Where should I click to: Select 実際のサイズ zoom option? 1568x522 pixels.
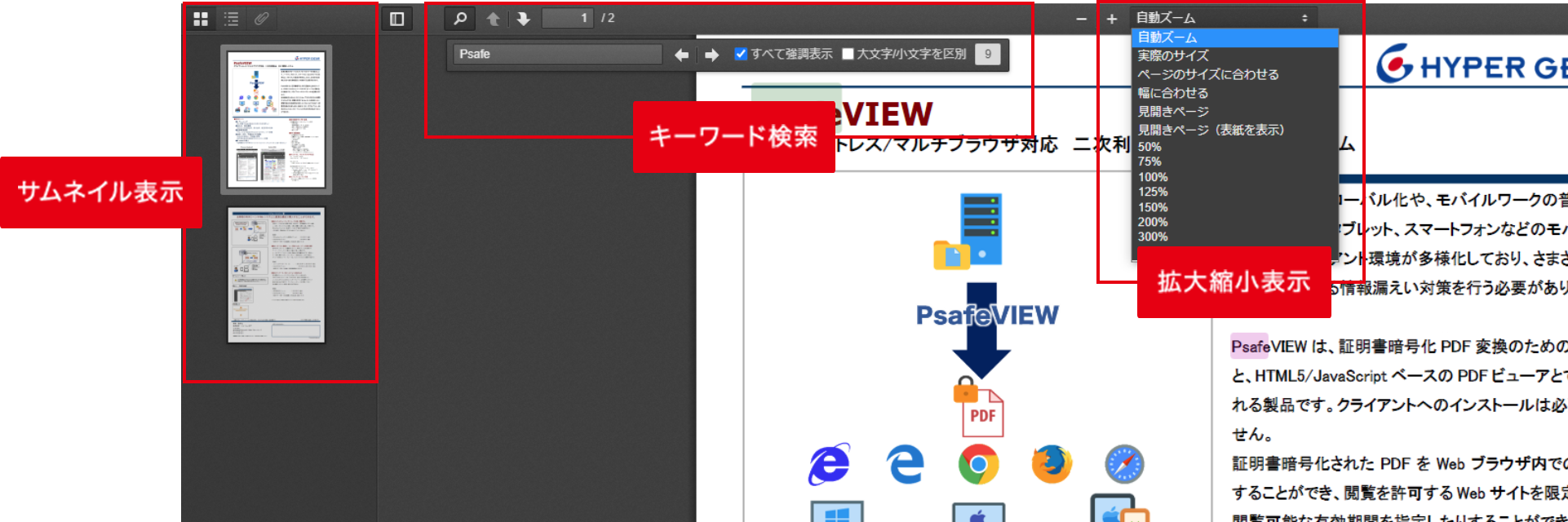point(1235,55)
